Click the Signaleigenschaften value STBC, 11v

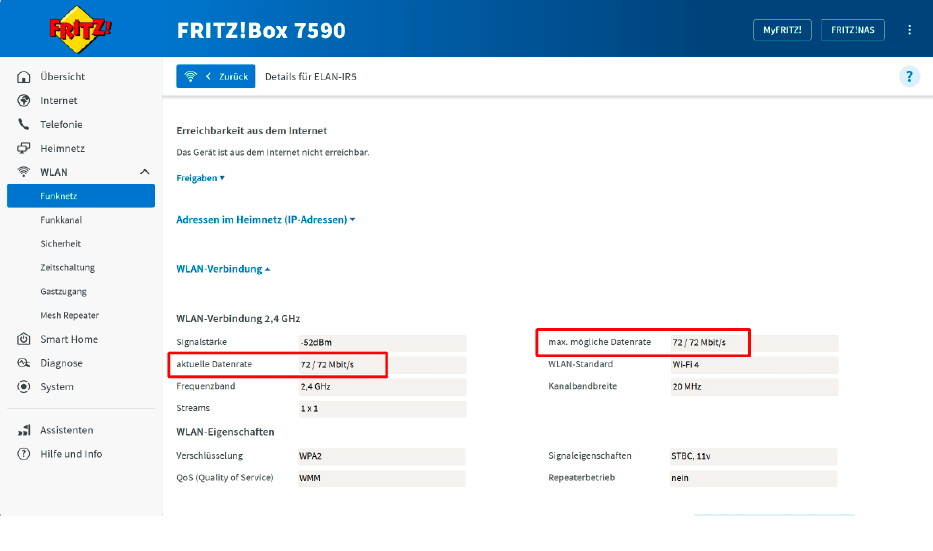click(753, 456)
